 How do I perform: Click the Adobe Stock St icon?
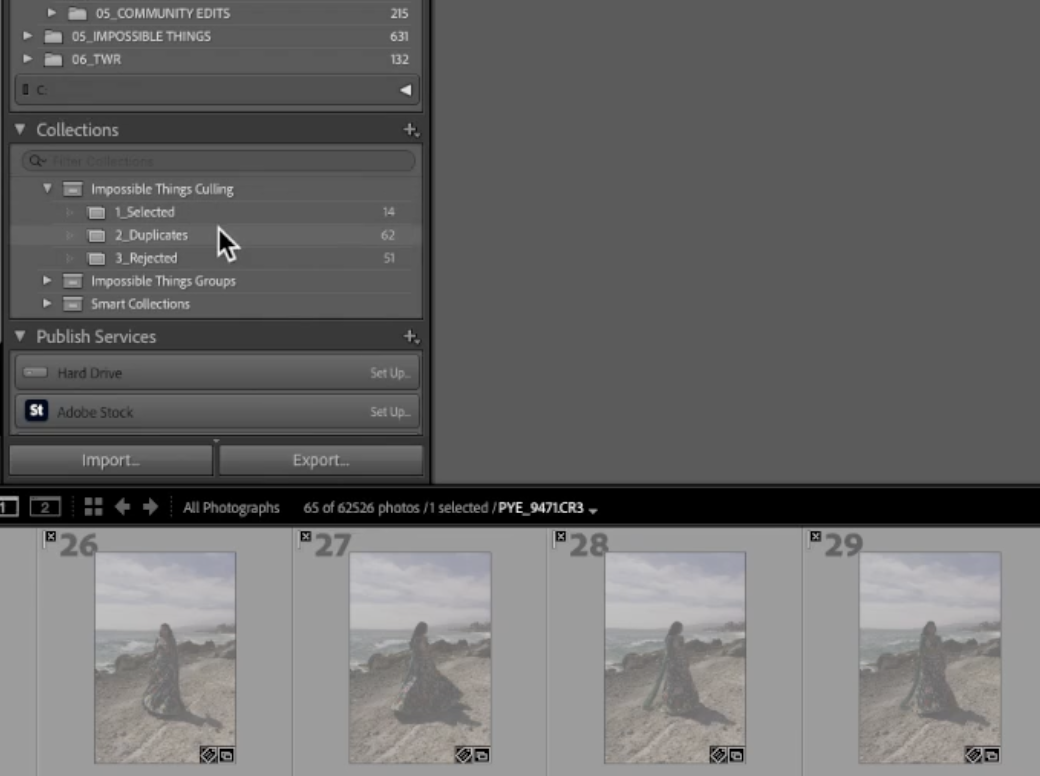[x=37, y=411]
